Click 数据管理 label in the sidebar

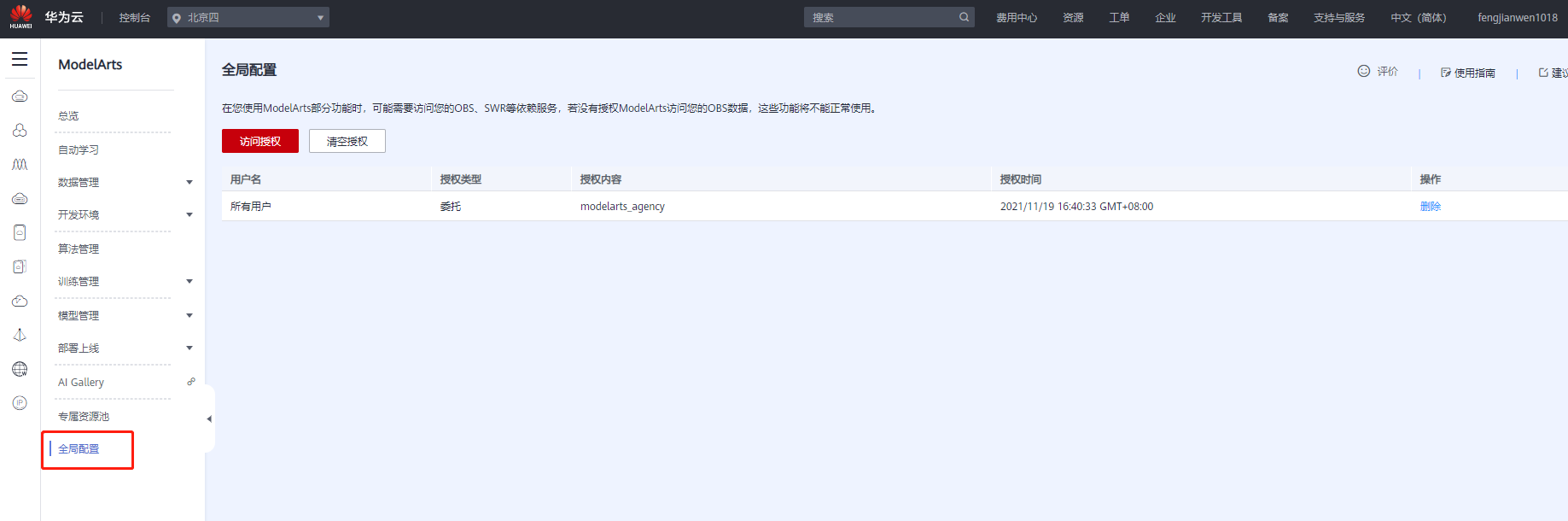(x=79, y=182)
